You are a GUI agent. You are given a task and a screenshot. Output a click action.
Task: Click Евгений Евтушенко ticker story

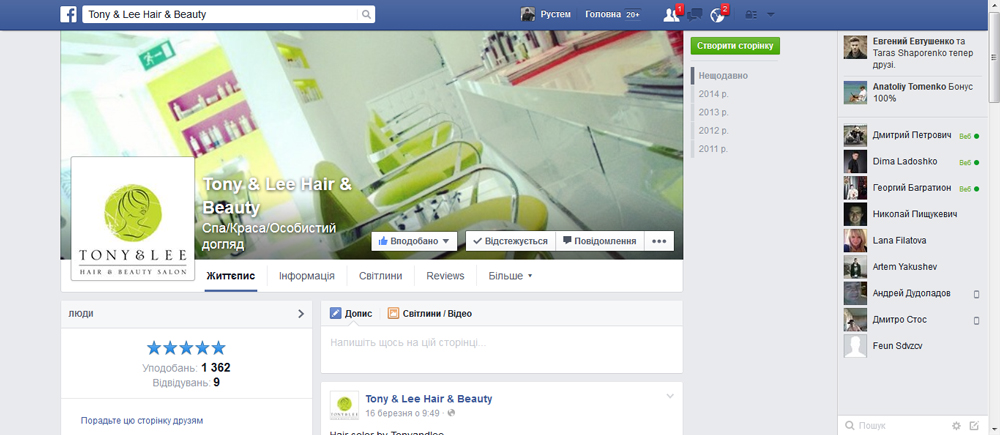(912, 52)
